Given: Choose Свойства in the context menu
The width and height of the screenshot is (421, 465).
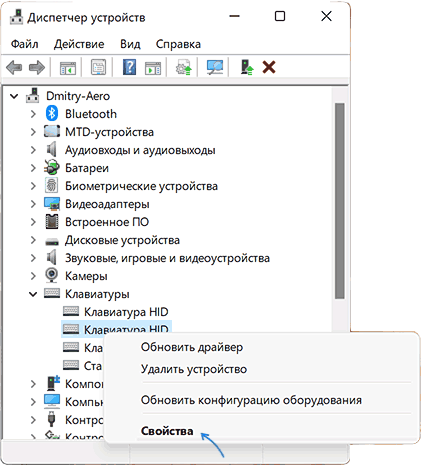Looking at the screenshot, I should [167, 431].
